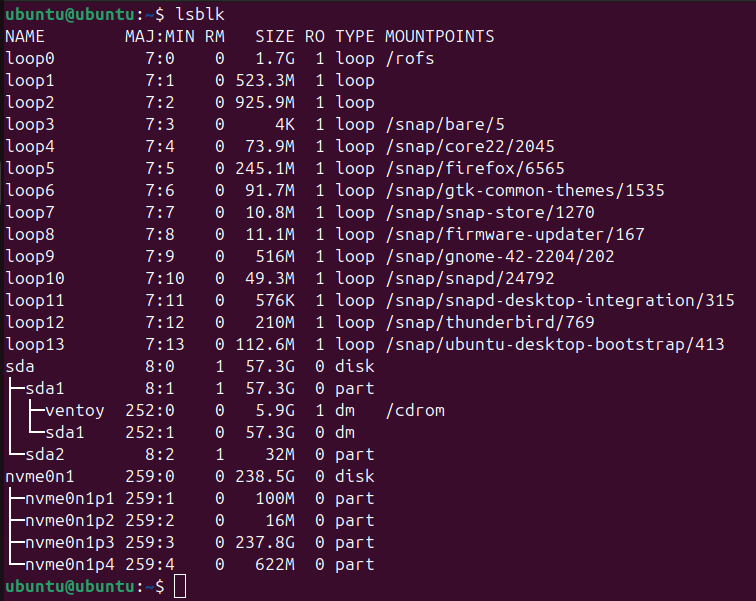
Task: Click the TYPE column header
Action: pyautogui.click(x=355, y=37)
